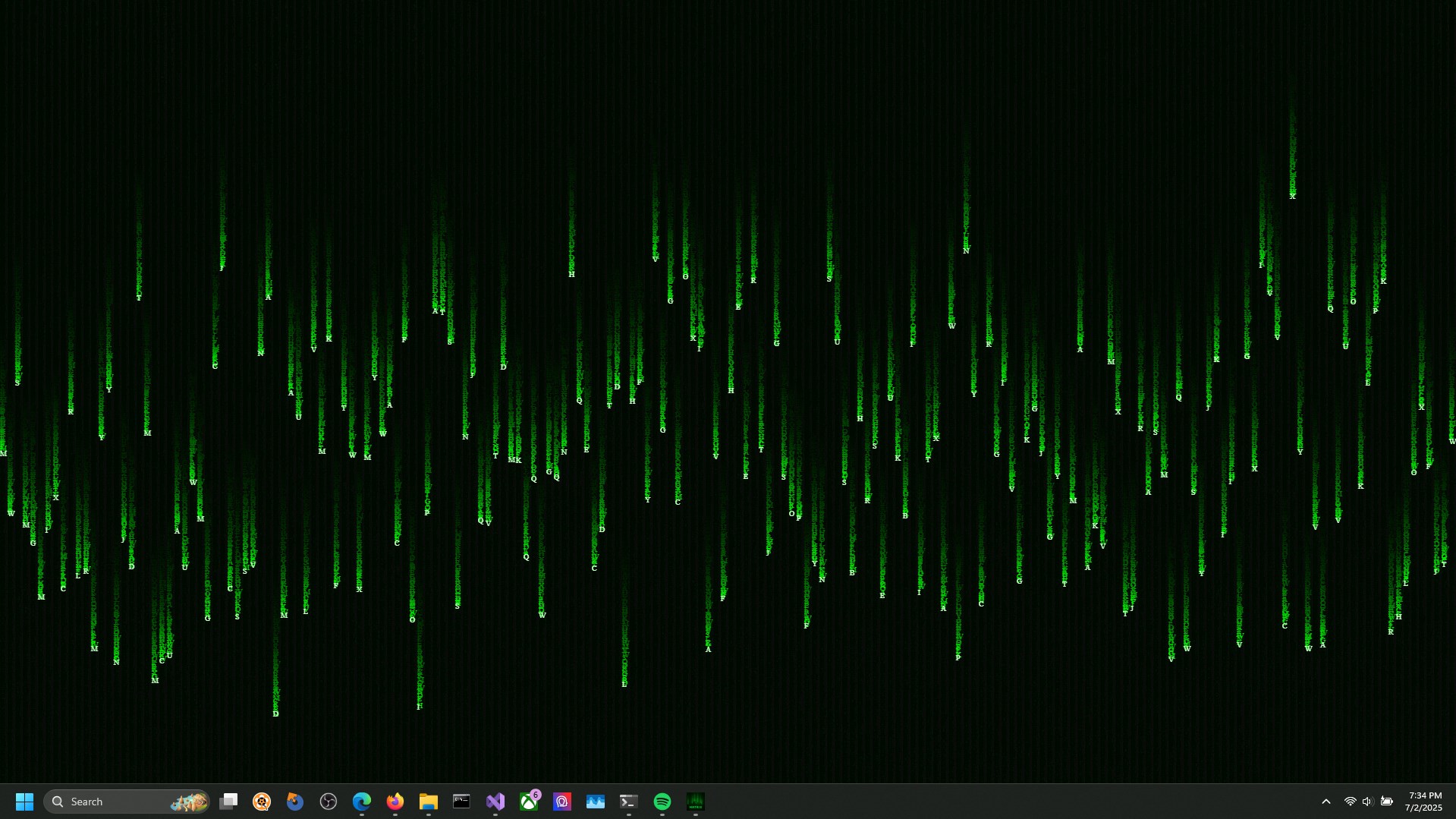Open Wi-Fi network settings

(x=1351, y=802)
